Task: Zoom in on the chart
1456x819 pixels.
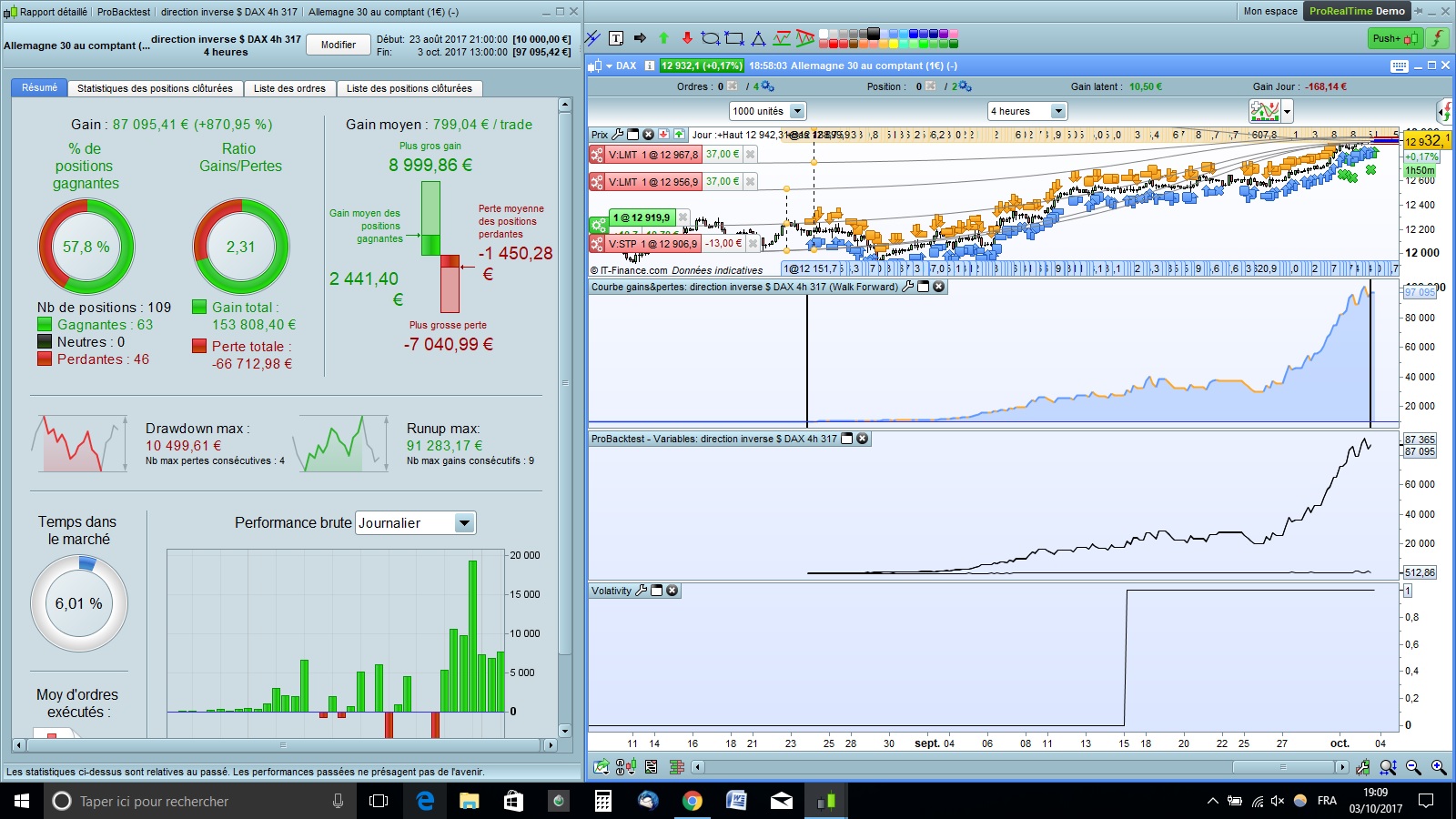Action: coord(1439,767)
